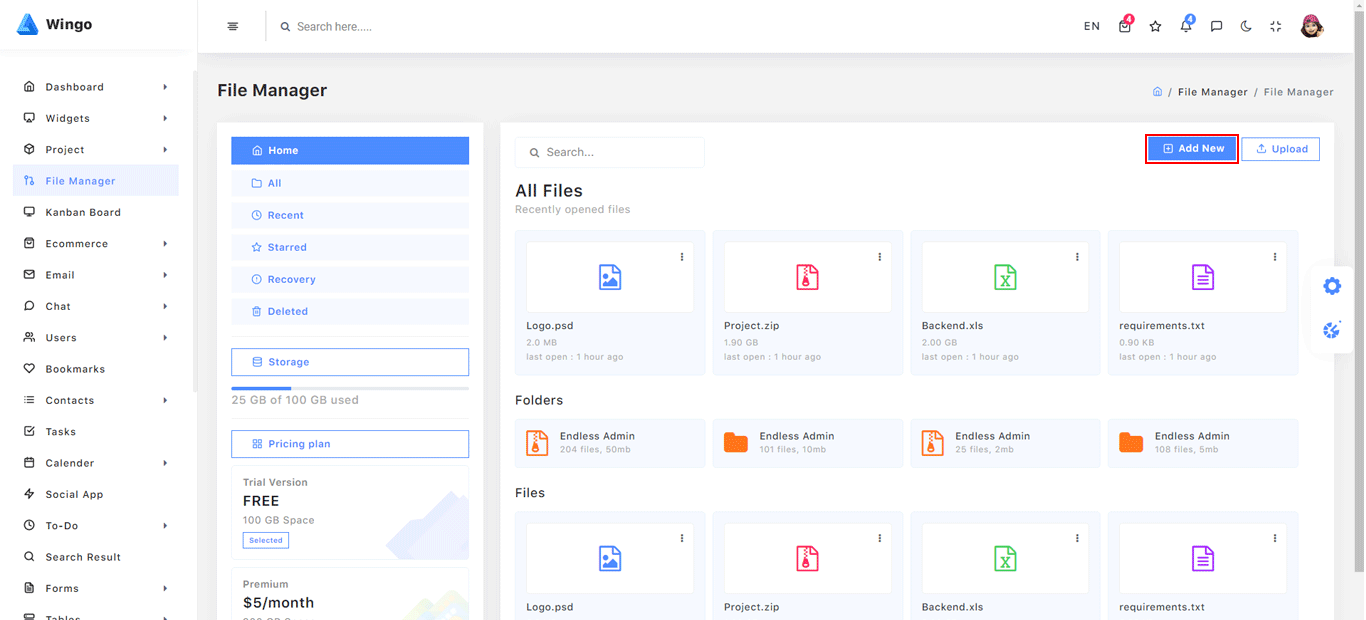Click the storage usage progress bar
The width and height of the screenshot is (1366, 620).
click(350, 388)
